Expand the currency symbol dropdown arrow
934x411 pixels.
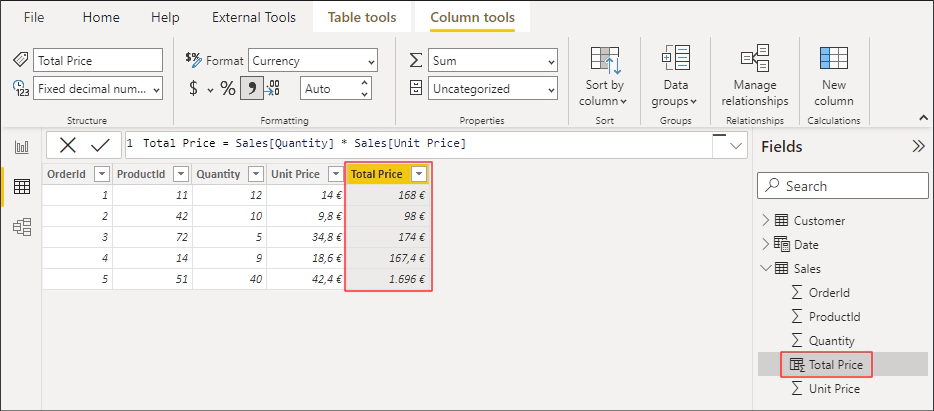[x=210, y=90]
